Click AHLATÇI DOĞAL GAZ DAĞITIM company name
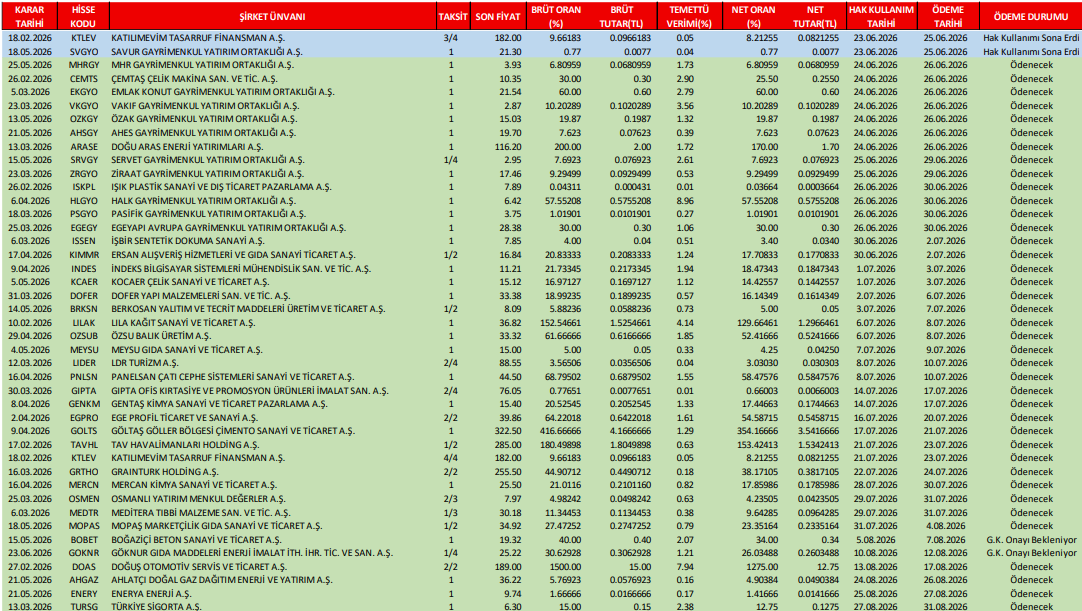The image size is (1082, 611). pos(222,580)
